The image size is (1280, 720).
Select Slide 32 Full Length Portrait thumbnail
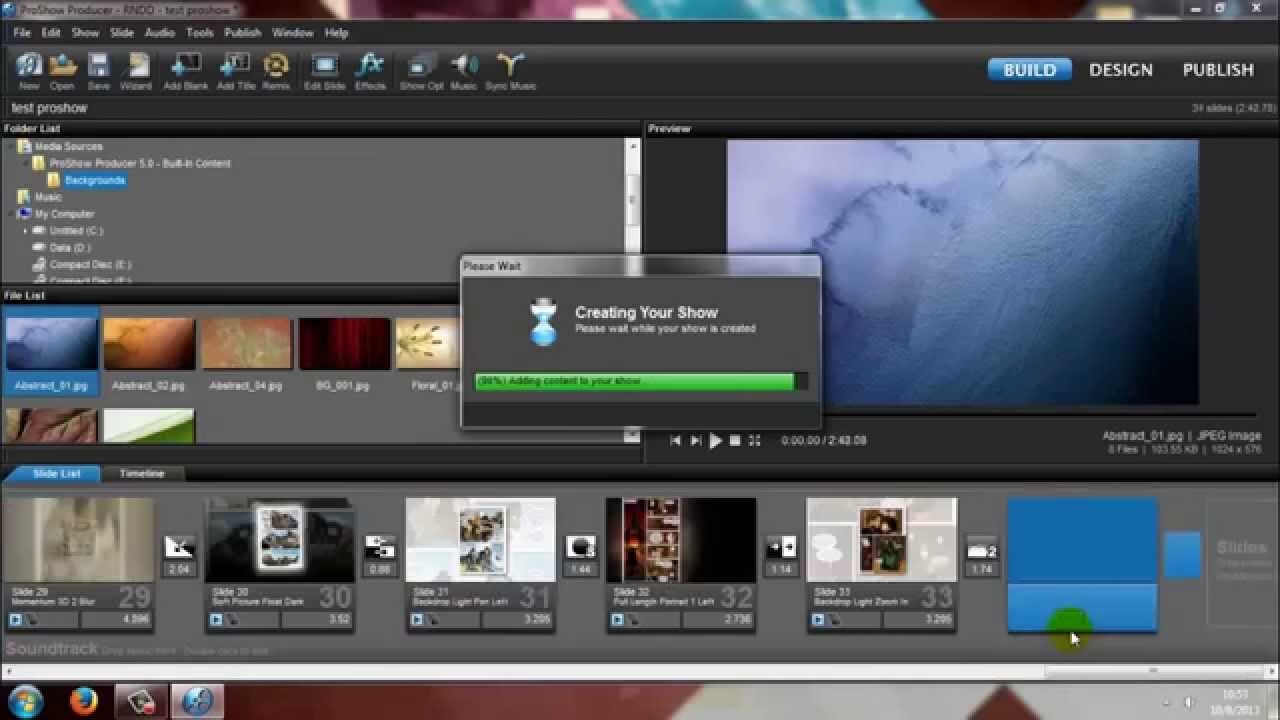(x=681, y=540)
